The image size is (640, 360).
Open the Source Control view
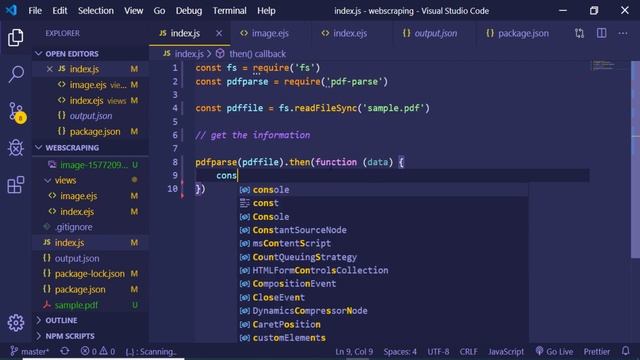tap(16, 112)
